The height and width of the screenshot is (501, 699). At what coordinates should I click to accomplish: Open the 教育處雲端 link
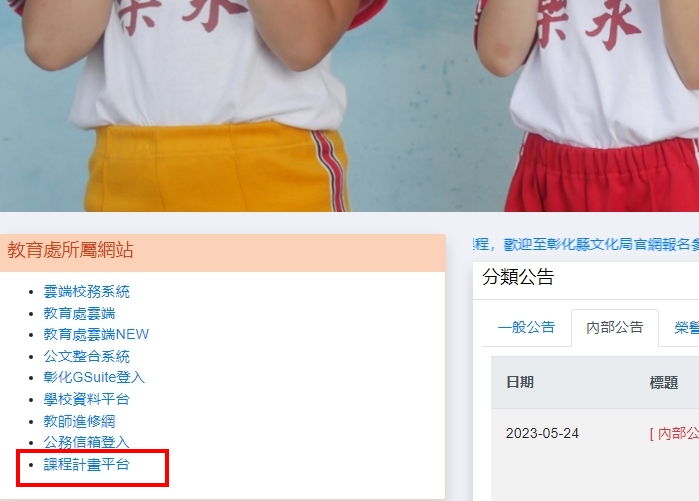pos(79,313)
